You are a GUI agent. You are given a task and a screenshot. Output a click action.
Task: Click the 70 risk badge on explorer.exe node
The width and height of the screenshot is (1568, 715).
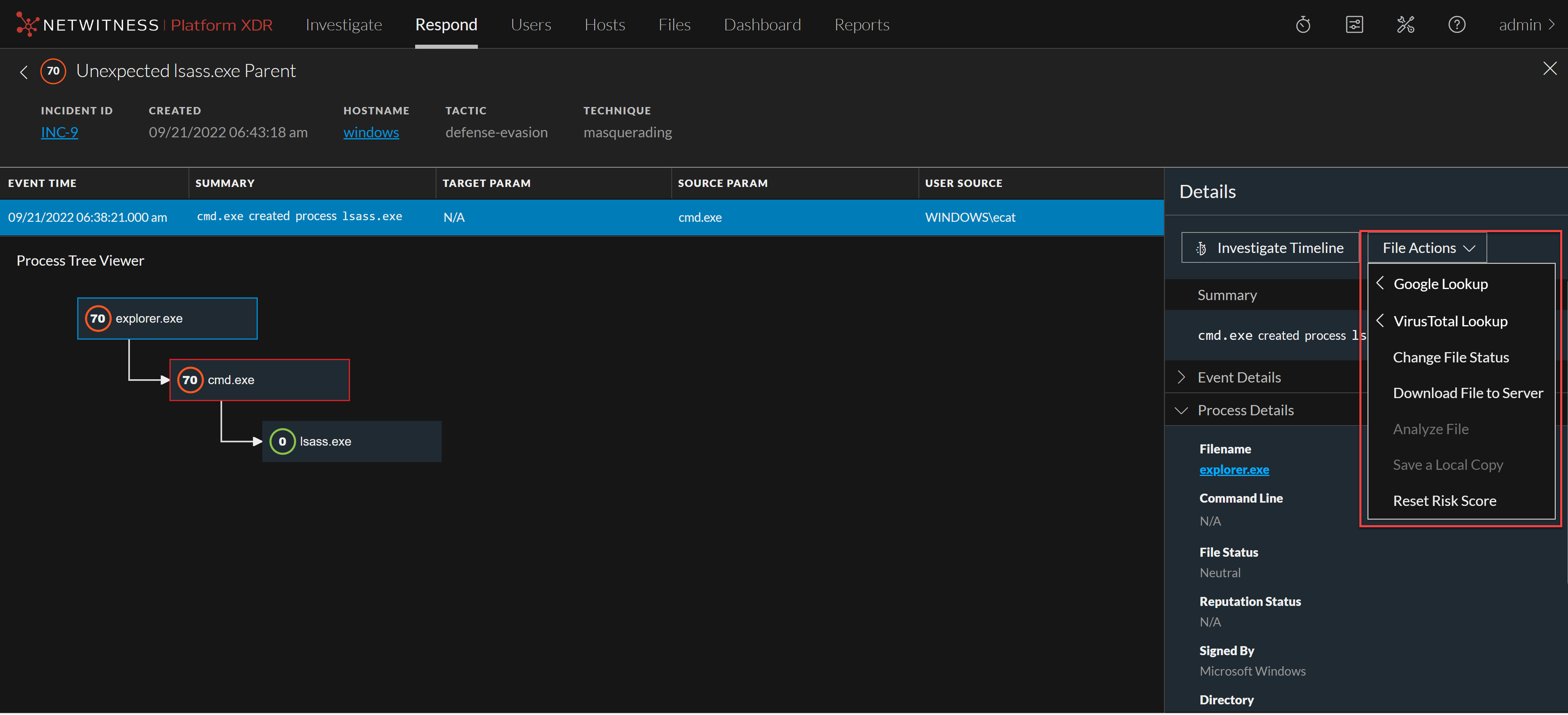[x=98, y=318]
